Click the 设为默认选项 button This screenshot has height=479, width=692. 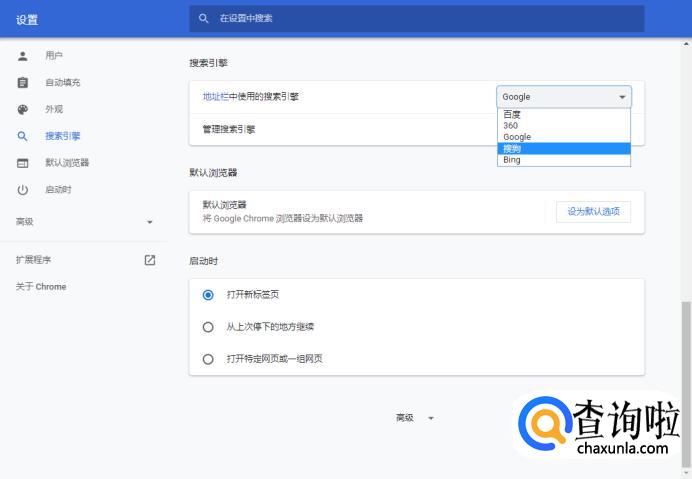click(x=593, y=212)
